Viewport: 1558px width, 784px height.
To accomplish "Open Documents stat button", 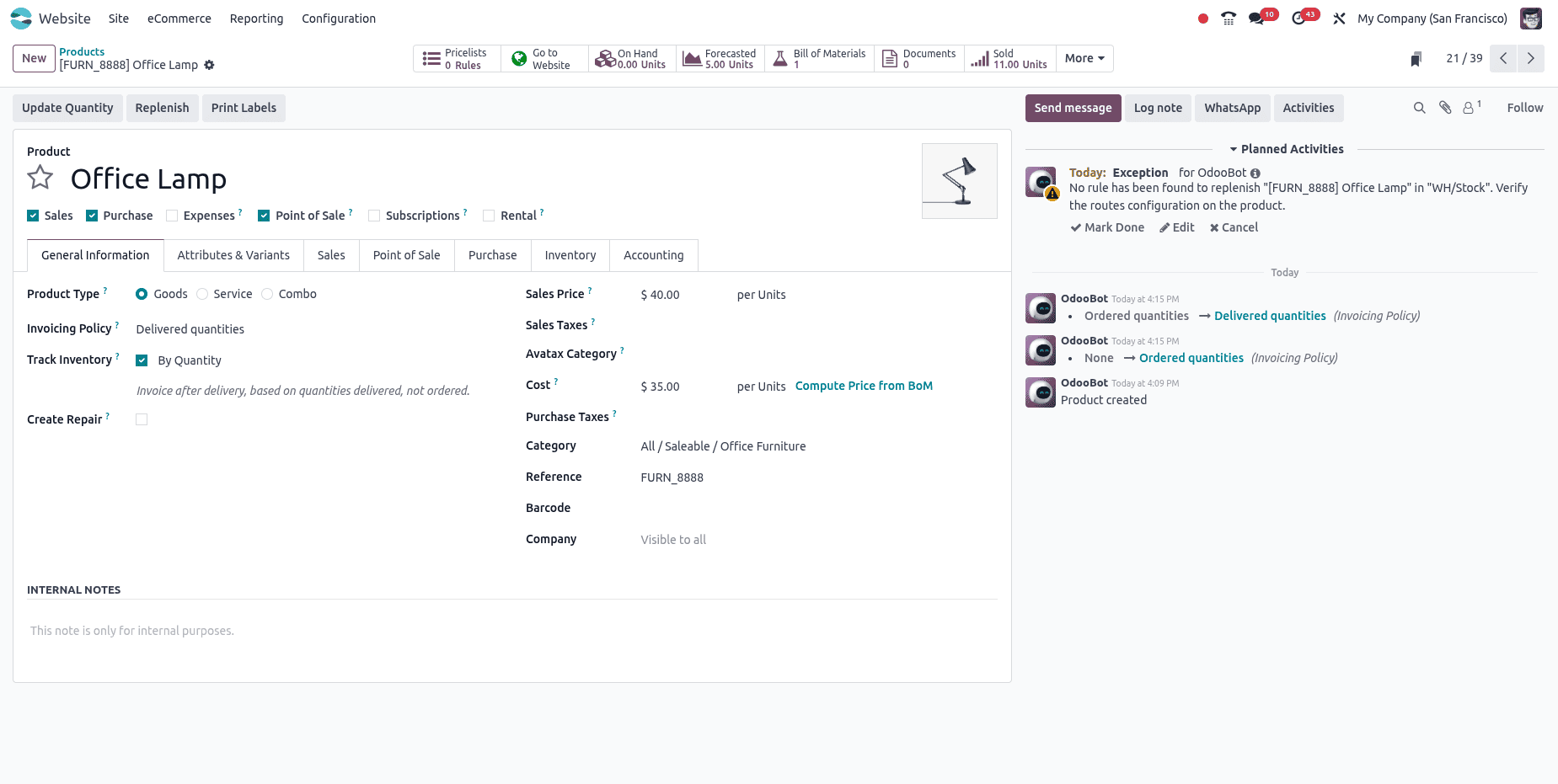I will pos(919,59).
